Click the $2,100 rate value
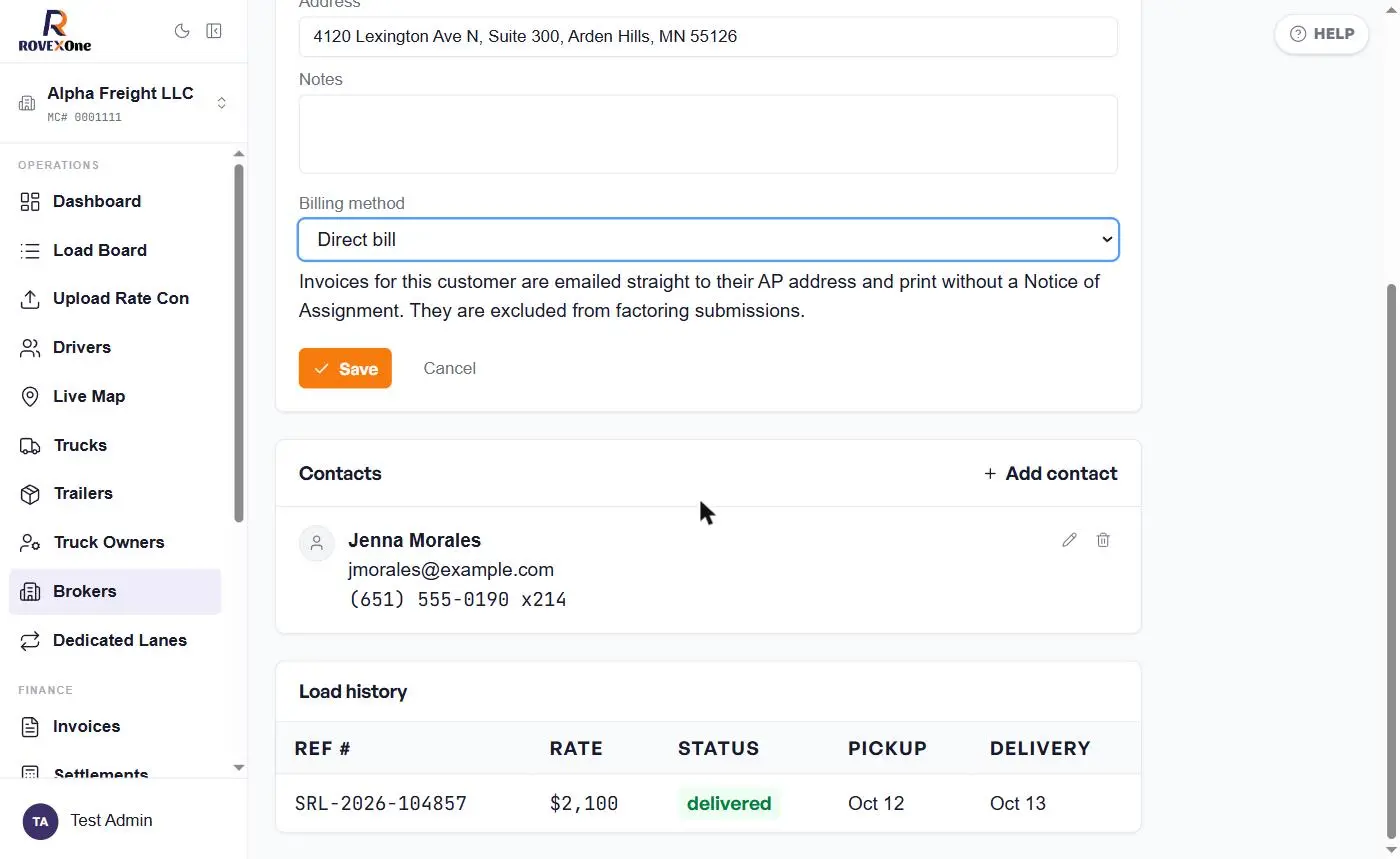The image size is (1400, 859). point(584,804)
